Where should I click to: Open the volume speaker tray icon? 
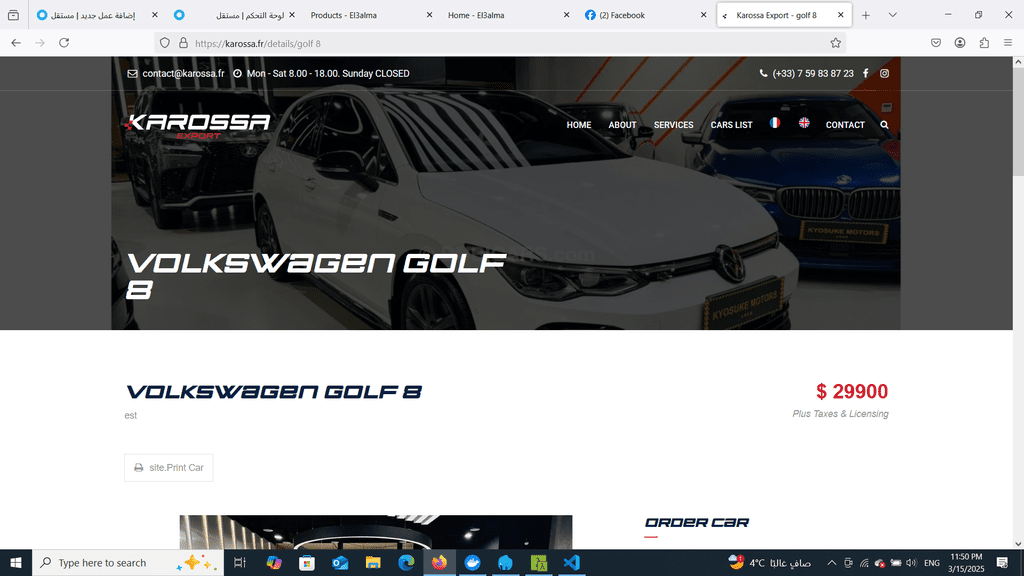(911, 562)
